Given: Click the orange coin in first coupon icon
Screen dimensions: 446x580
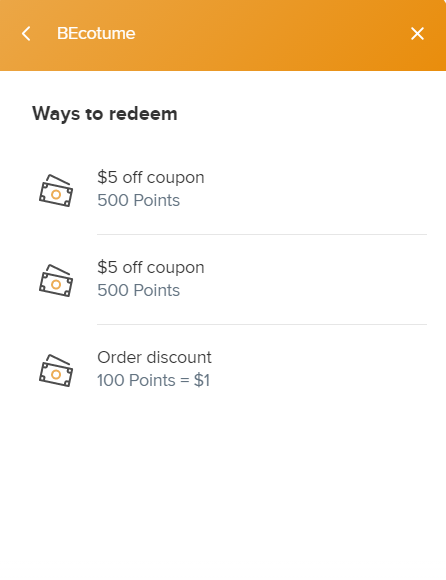Looking at the screenshot, I should 56,195.
